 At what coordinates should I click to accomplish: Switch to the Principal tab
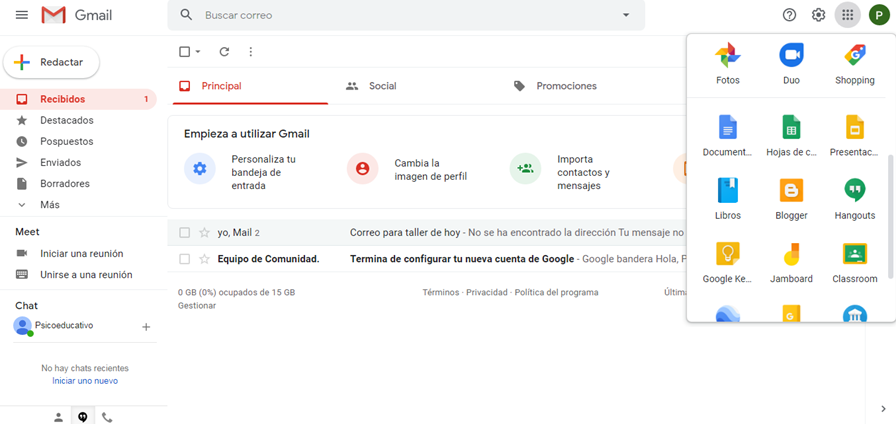point(250,86)
